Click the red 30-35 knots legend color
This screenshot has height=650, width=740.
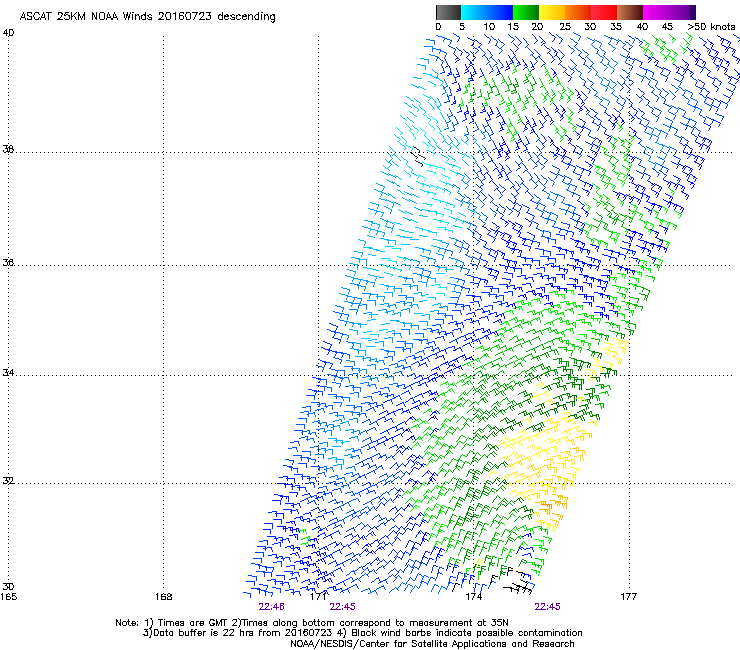click(604, 12)
